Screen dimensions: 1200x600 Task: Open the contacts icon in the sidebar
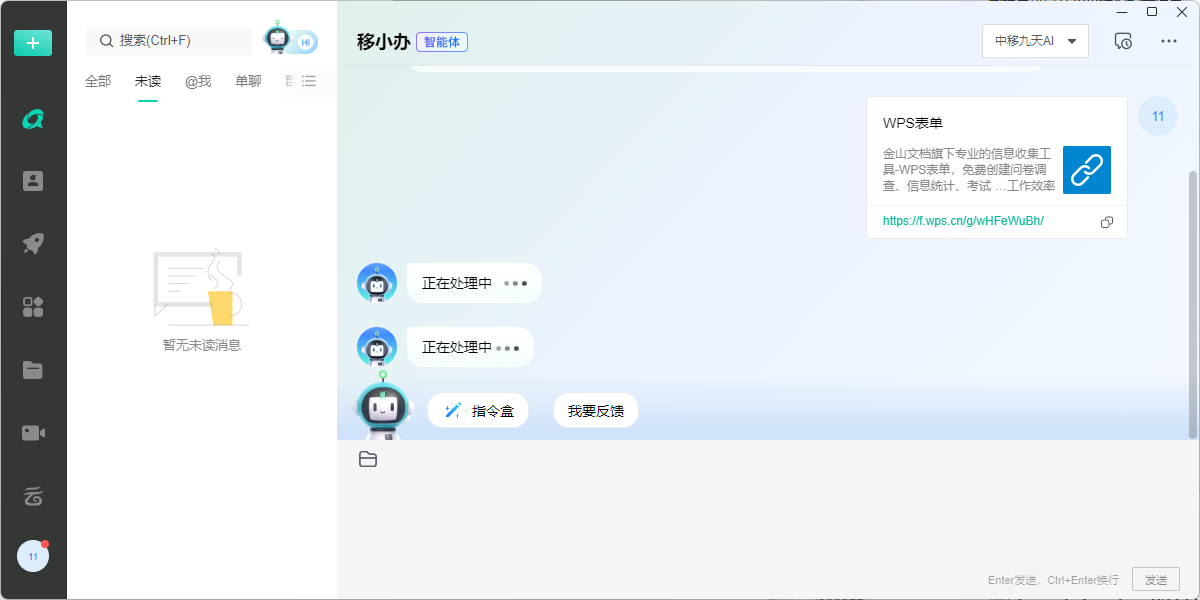point(33,180)
